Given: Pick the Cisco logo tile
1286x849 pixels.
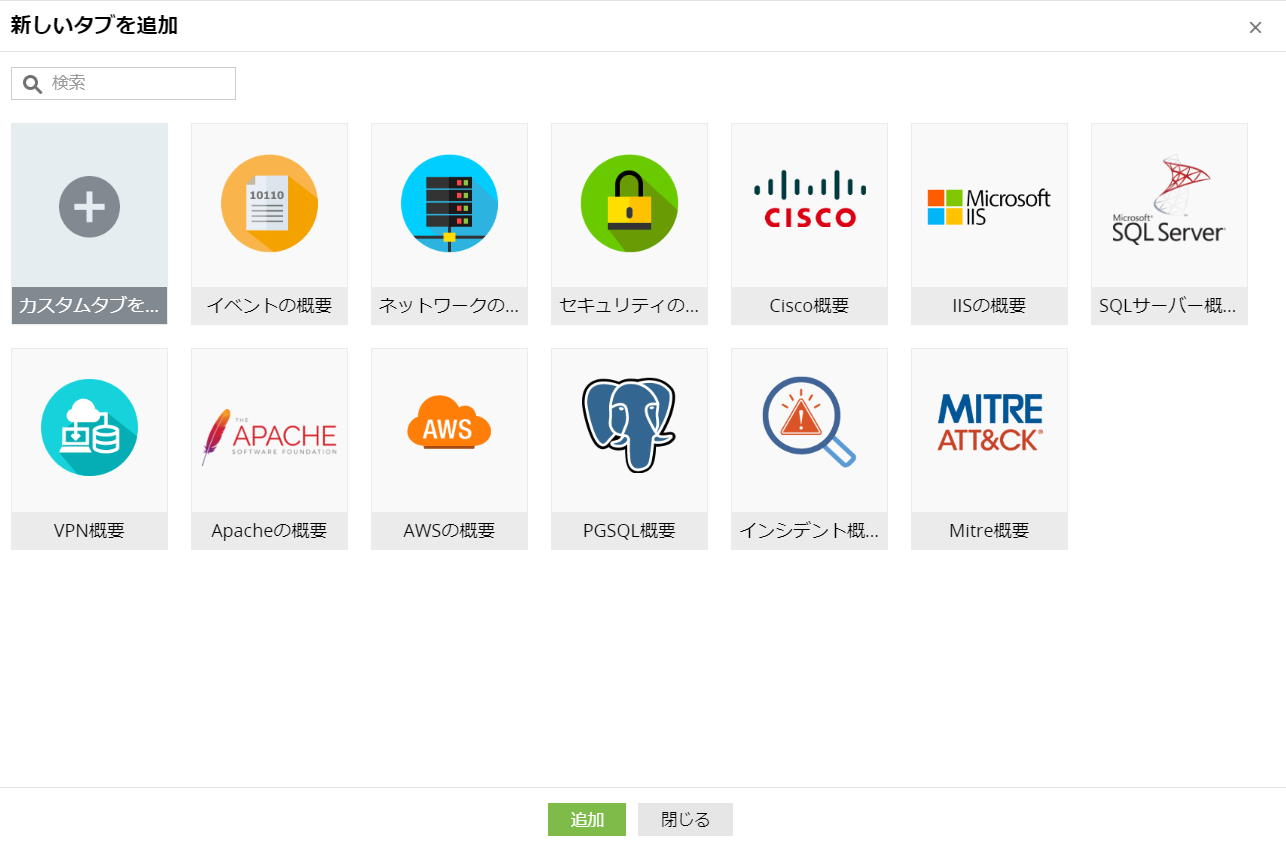Looking at the screenshot, I should click(809, 200).
